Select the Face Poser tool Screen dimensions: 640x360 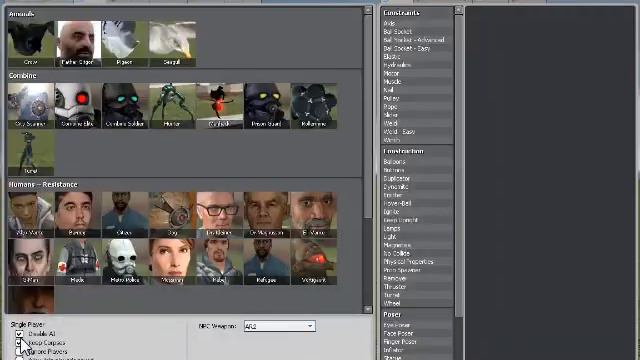(417, 333)
